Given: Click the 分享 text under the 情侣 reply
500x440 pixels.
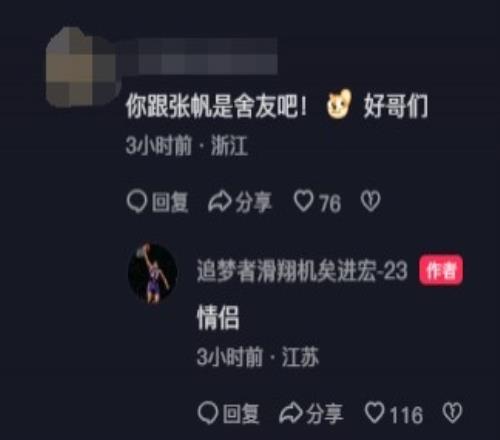Looking at the screenshot, I should tap(324, 414).
